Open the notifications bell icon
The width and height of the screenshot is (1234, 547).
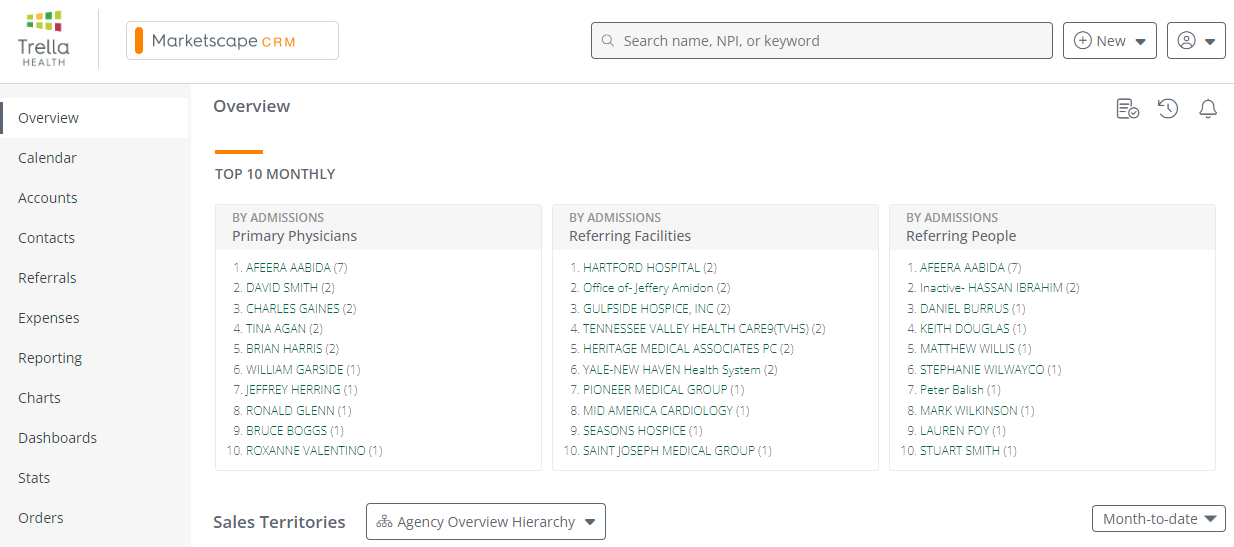coord(1208,109)
